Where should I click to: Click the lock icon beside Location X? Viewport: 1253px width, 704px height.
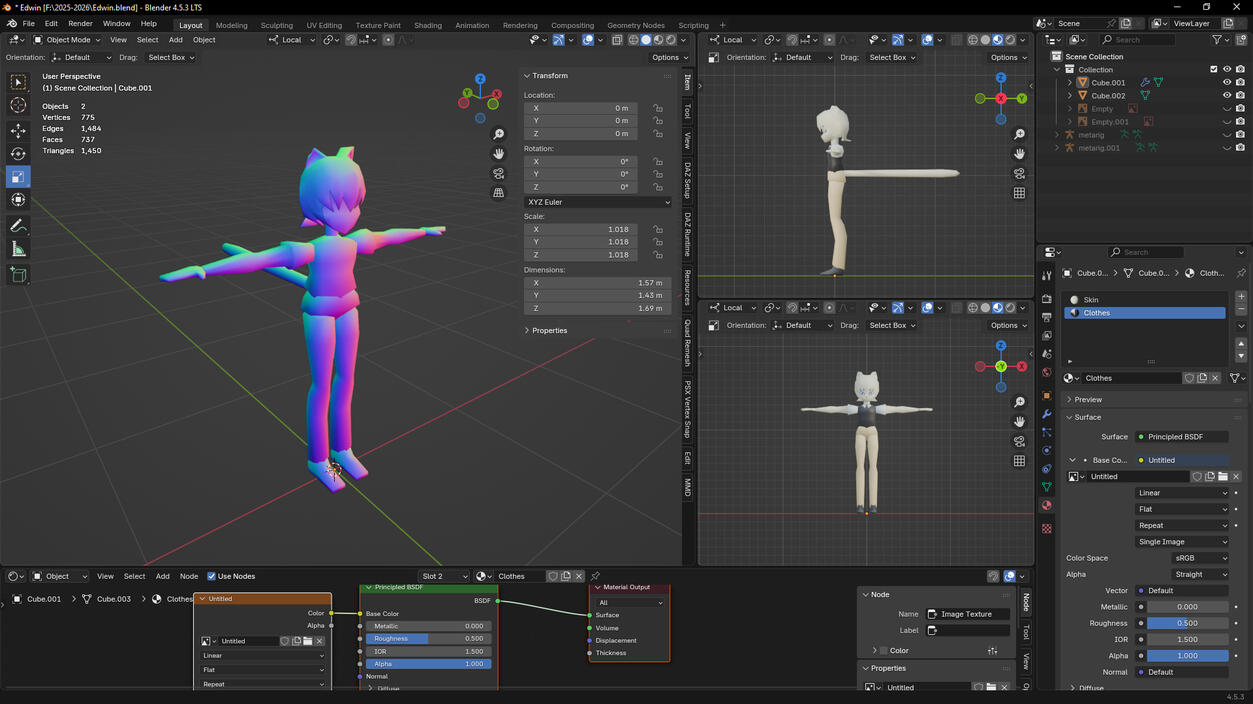tap(658, 108)
